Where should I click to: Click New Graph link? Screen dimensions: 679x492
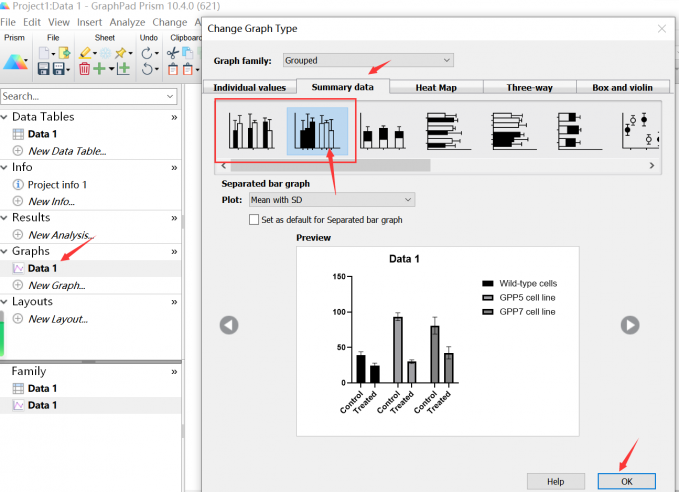click(57, 285)
